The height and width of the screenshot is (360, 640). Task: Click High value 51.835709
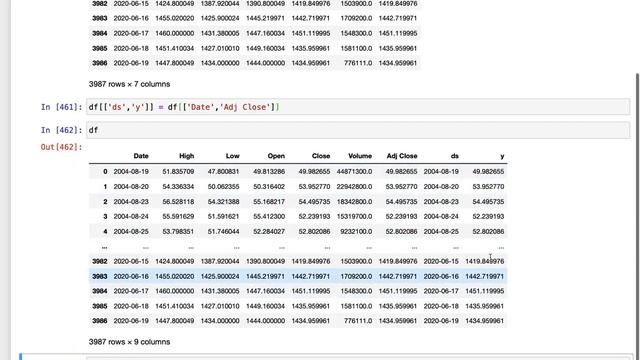(178, 172)
